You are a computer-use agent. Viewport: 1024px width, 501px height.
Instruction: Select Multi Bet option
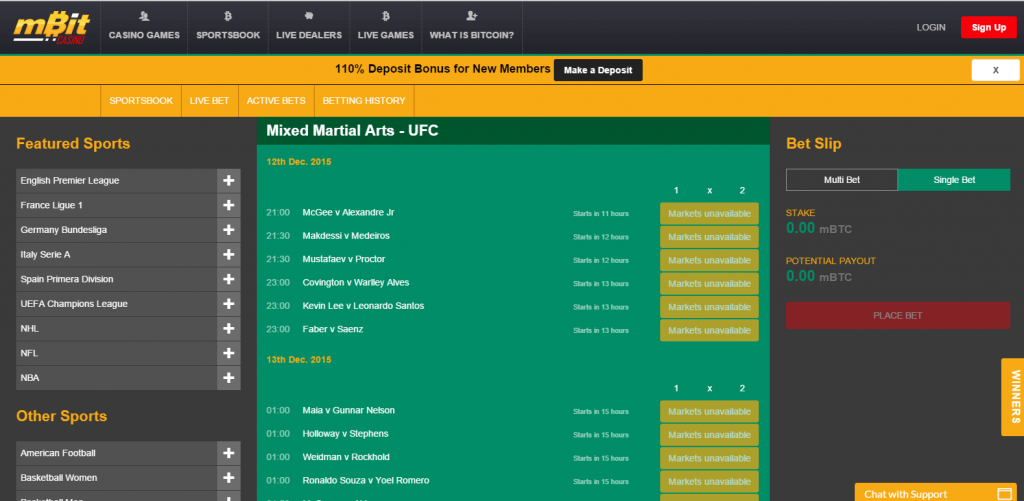pyautogui.click(x=842, y=180)
